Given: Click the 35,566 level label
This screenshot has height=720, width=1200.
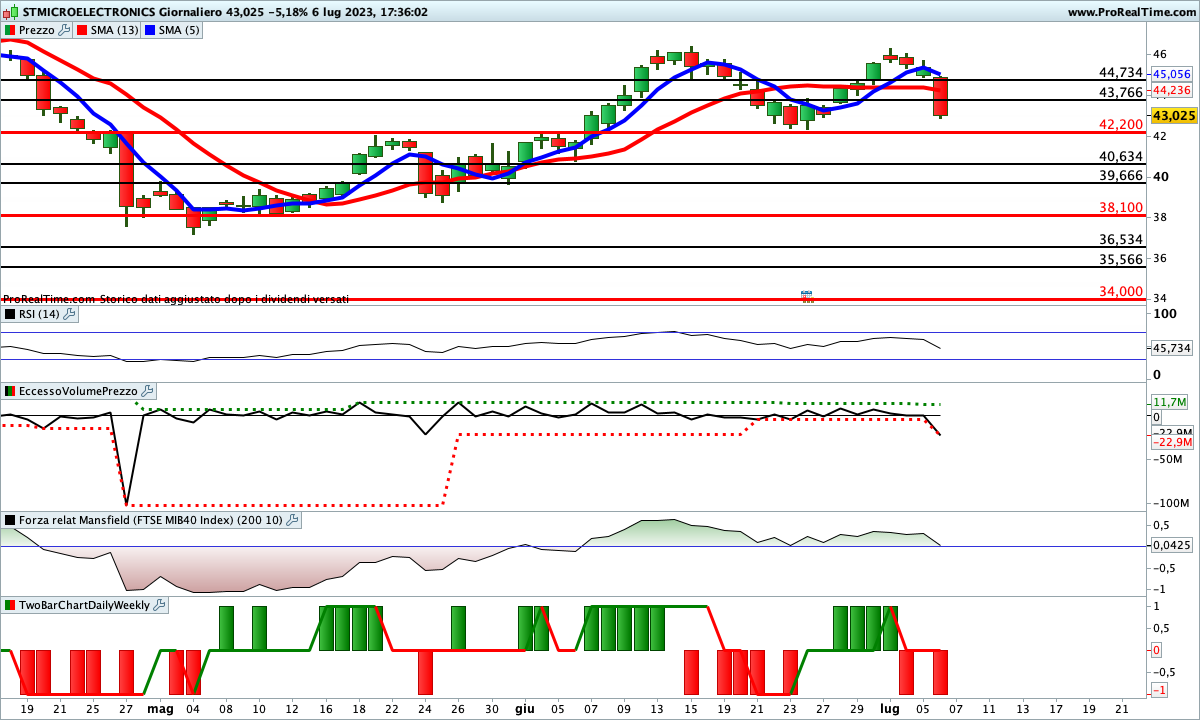Looking at the screenshot, I should (x=1120, y=259).
